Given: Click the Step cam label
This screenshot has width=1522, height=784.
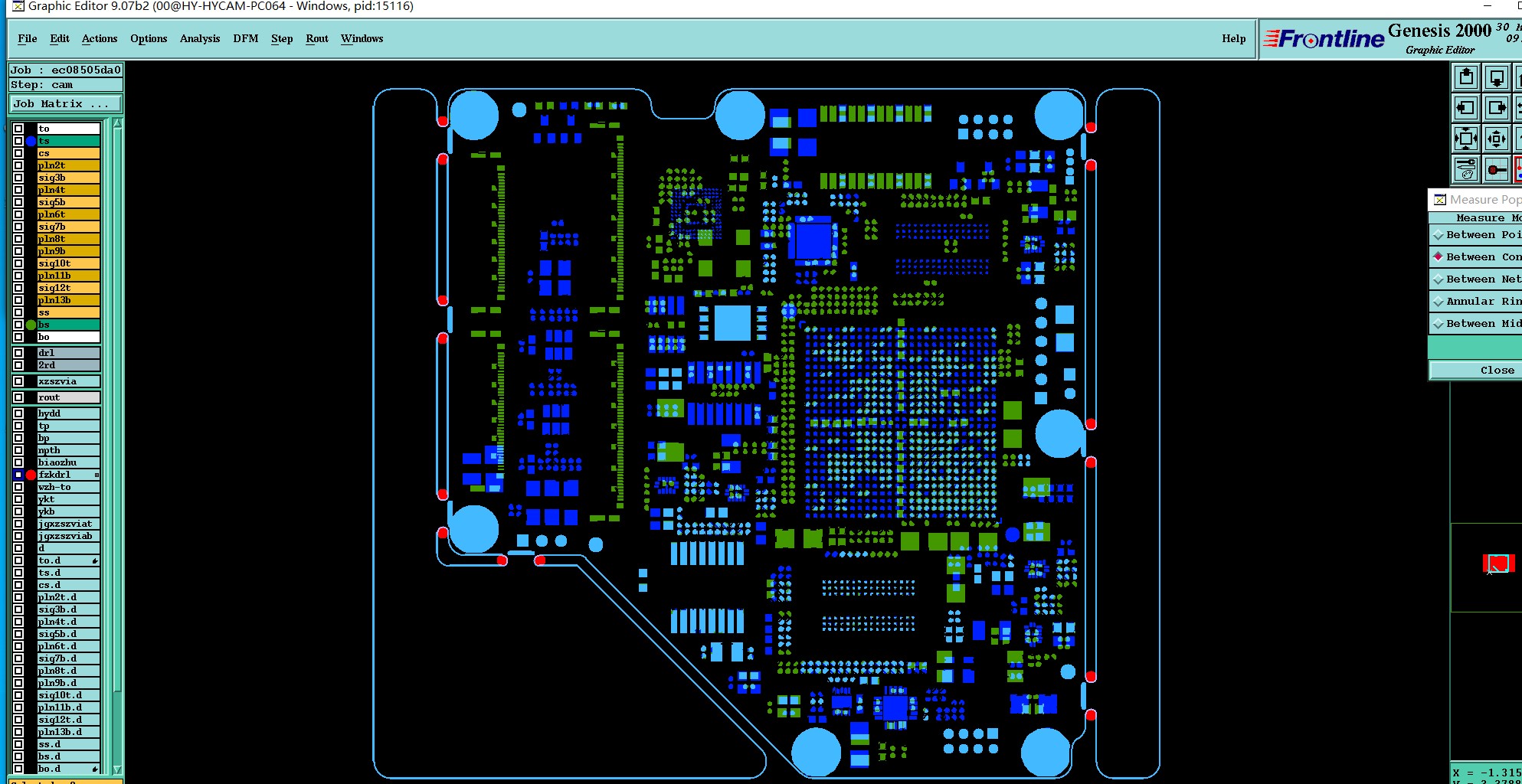Looking at the screenshot, I should [65, 85].
